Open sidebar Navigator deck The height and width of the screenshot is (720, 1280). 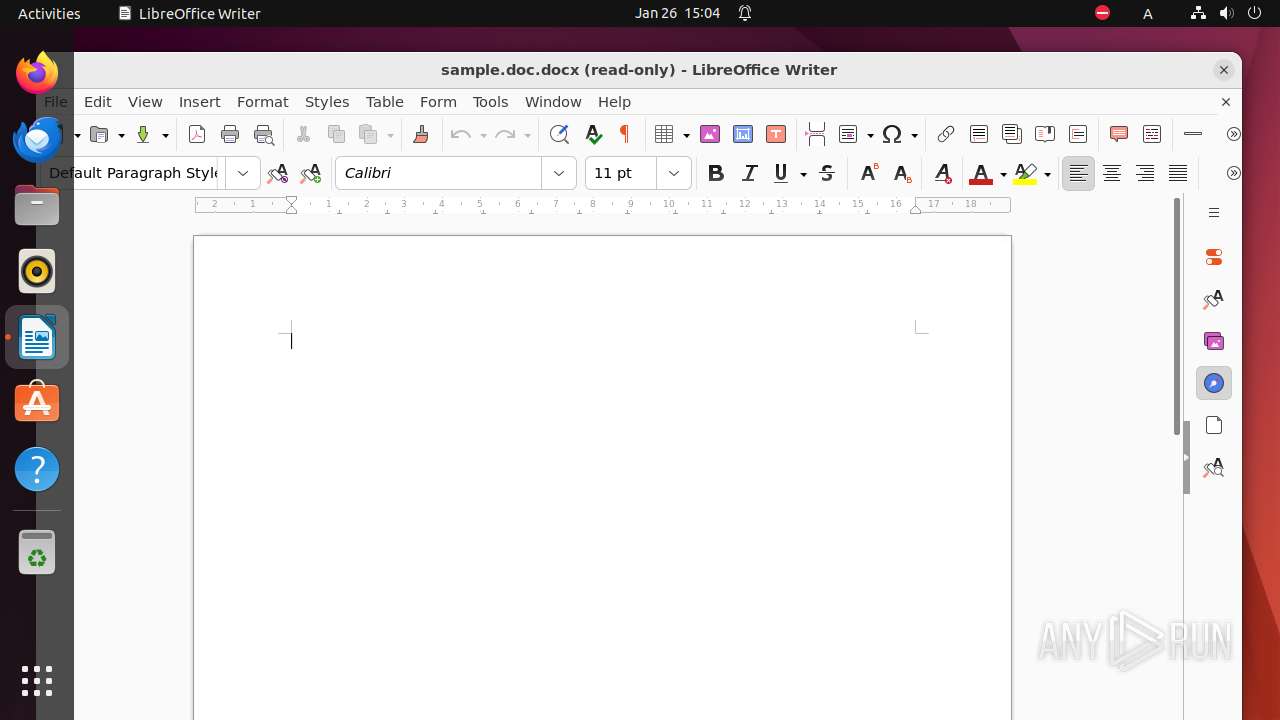[x=1214, y=383]
